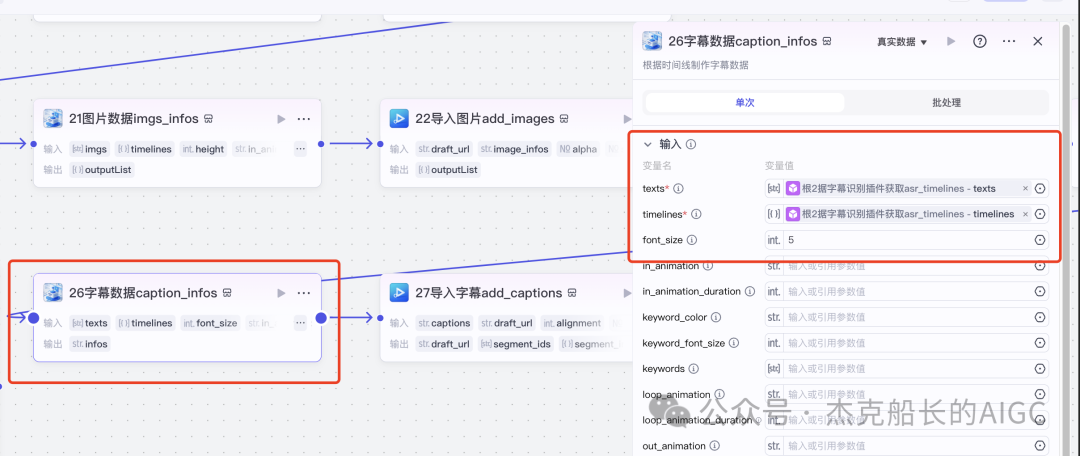Click the image_infos input tag on add_images

click(x=515, y=149)
